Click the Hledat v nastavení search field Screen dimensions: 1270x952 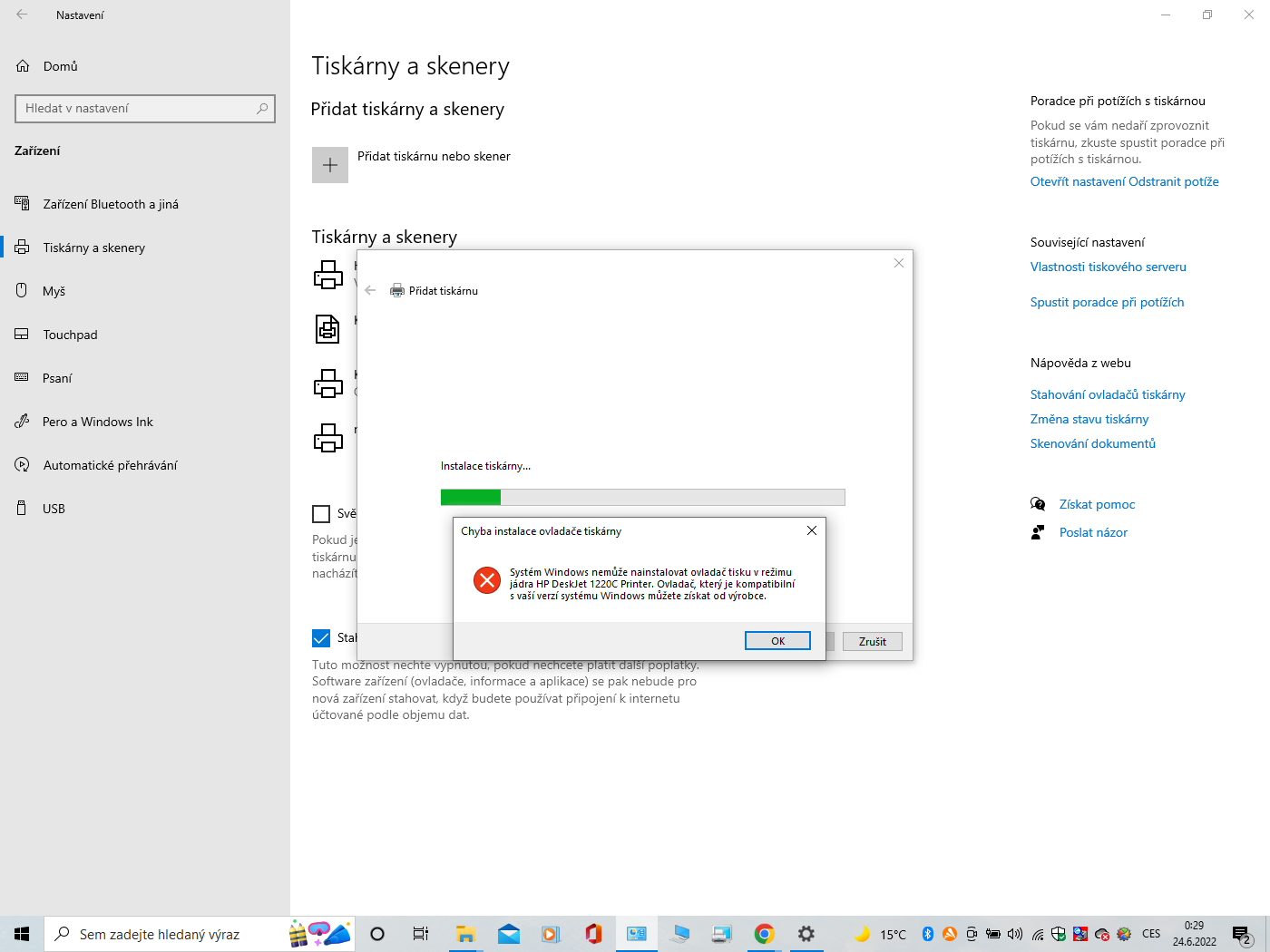tap(136, 109)
